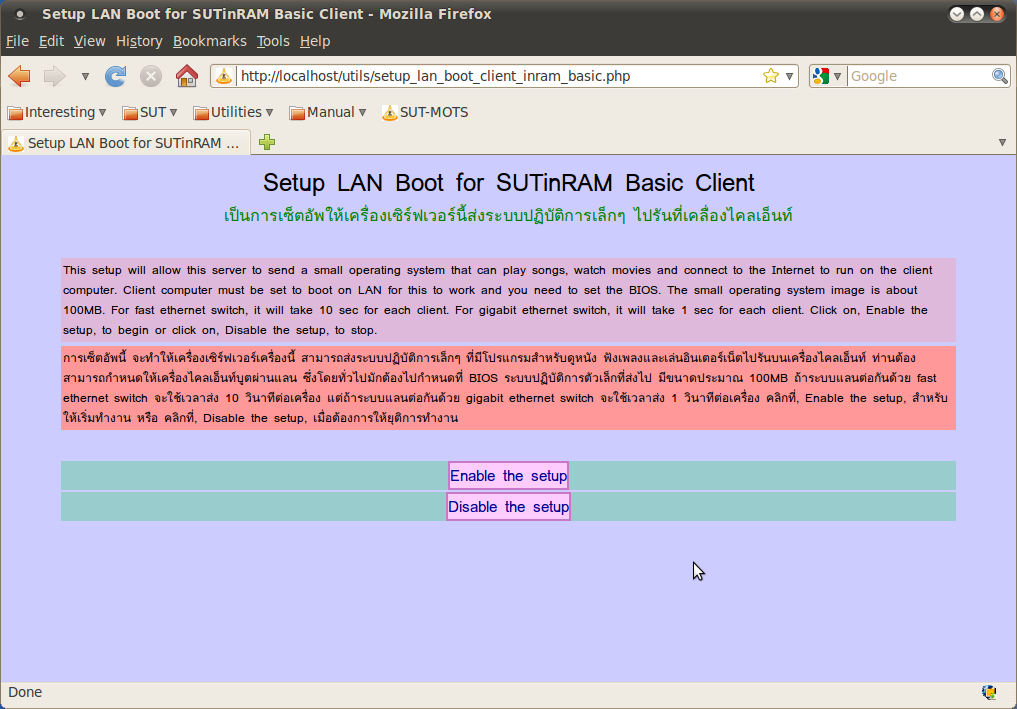Bookmark this page with star icon
This screenshot has width=1017, height=709.
pos(771,76)
